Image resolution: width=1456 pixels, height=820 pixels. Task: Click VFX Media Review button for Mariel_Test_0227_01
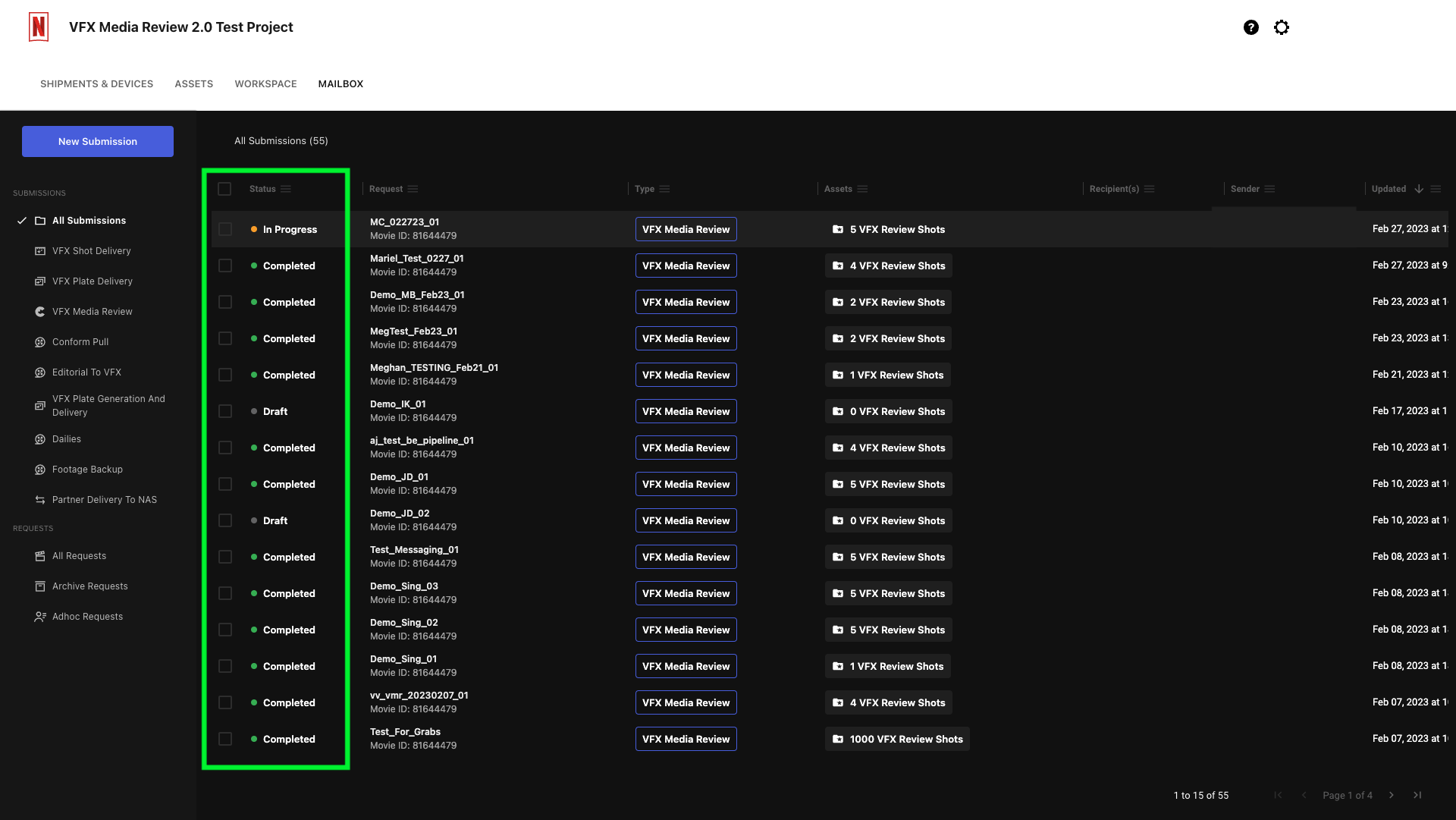click(x=686, y=265)
